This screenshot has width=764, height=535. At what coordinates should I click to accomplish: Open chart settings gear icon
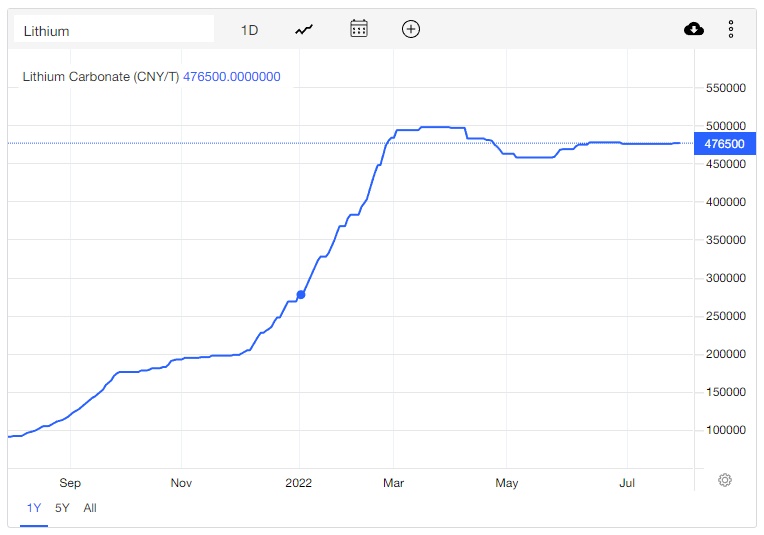coord(725,480)
